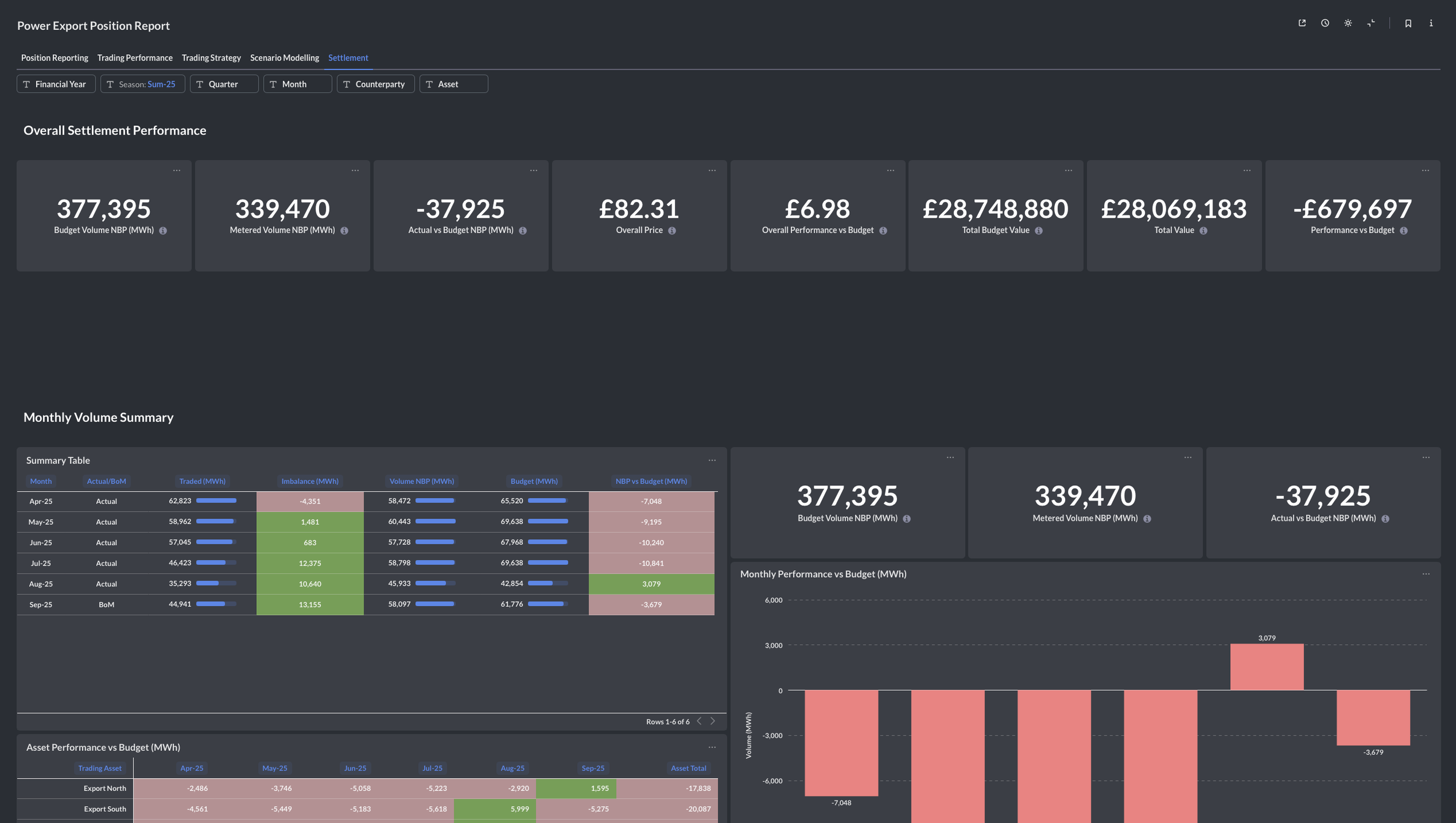Switch to Scenario Modelling tab
Image resolution: width=1456 pixels, height=823 pixels.
[284, 58]
